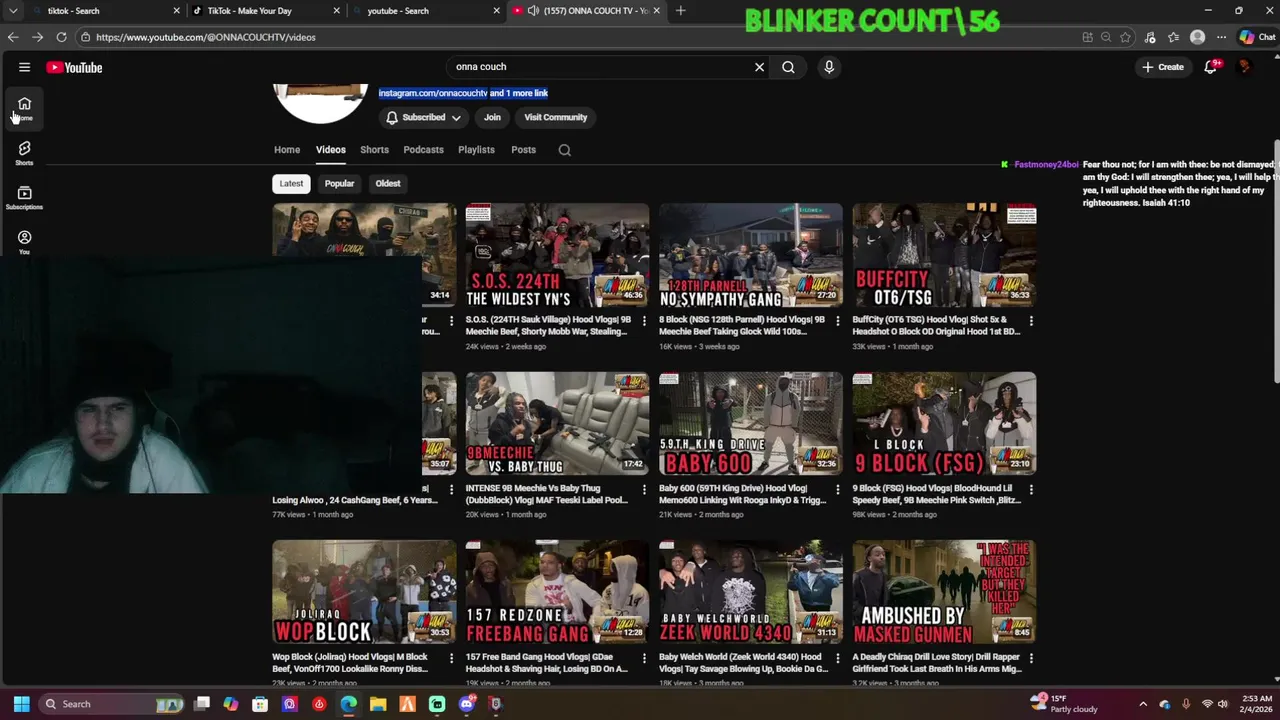Screen dimensions: 1280x720
Task: Open Shorts in the left sidebar
Action: (x=24, y=153)
